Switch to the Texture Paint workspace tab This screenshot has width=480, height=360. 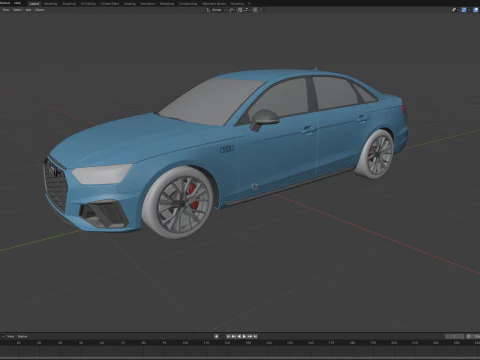110,4
